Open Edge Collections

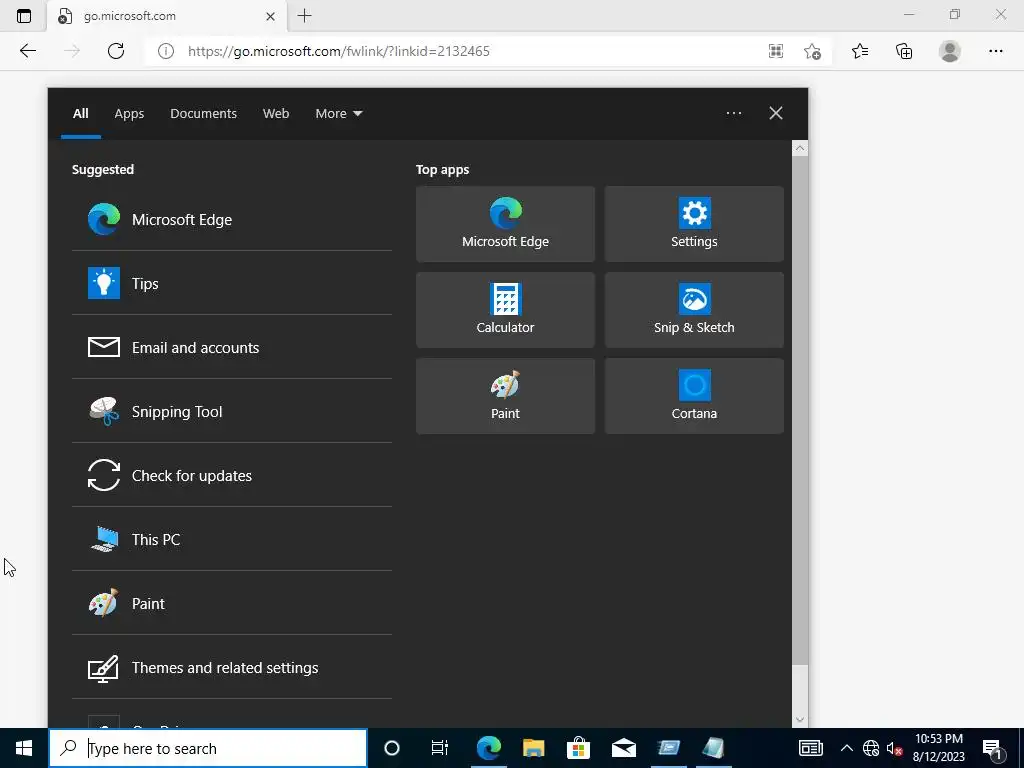click(904, 51)
